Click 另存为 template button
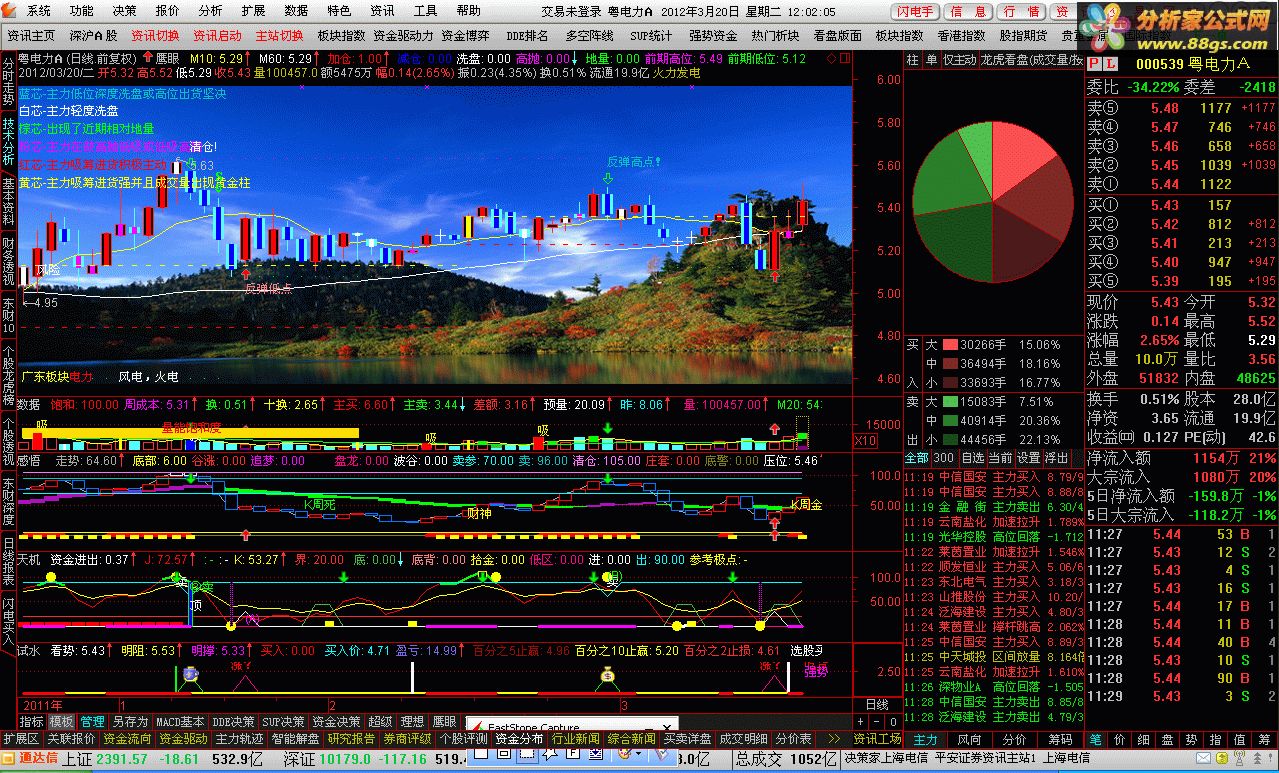This screenshot has height=773, width=1279. tap(130, 721)
